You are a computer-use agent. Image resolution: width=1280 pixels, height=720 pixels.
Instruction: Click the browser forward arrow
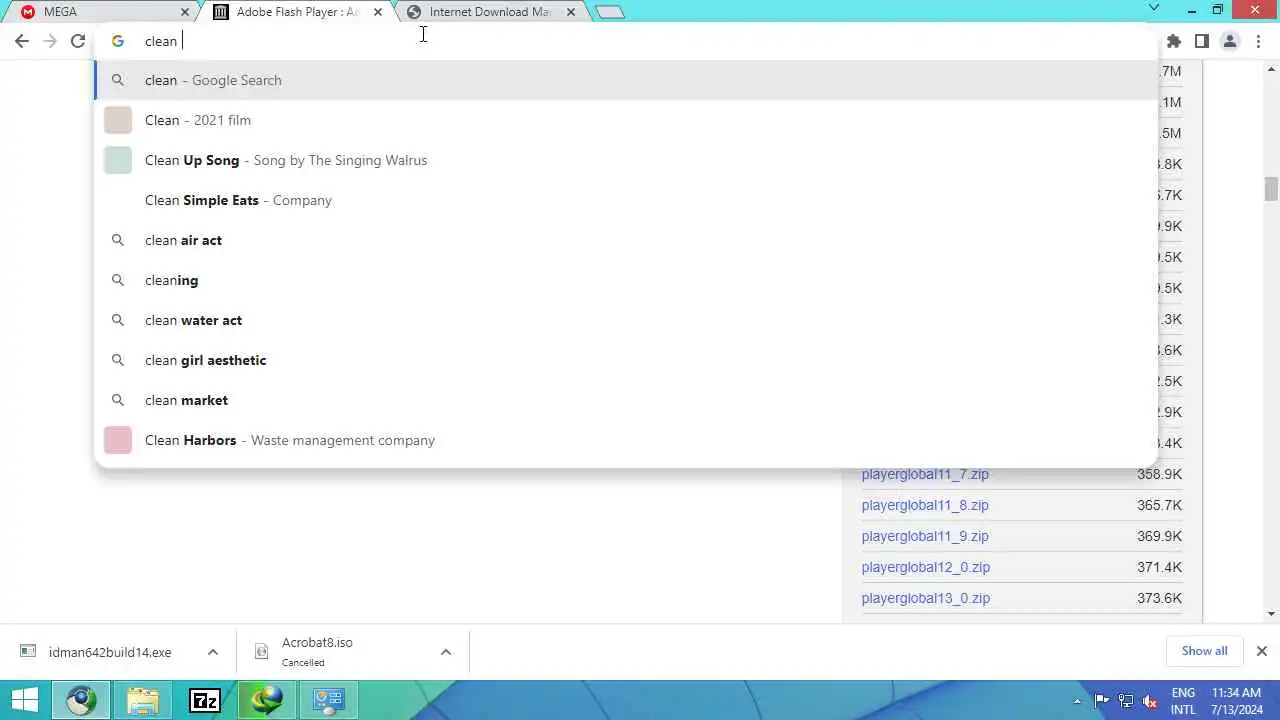50,41
